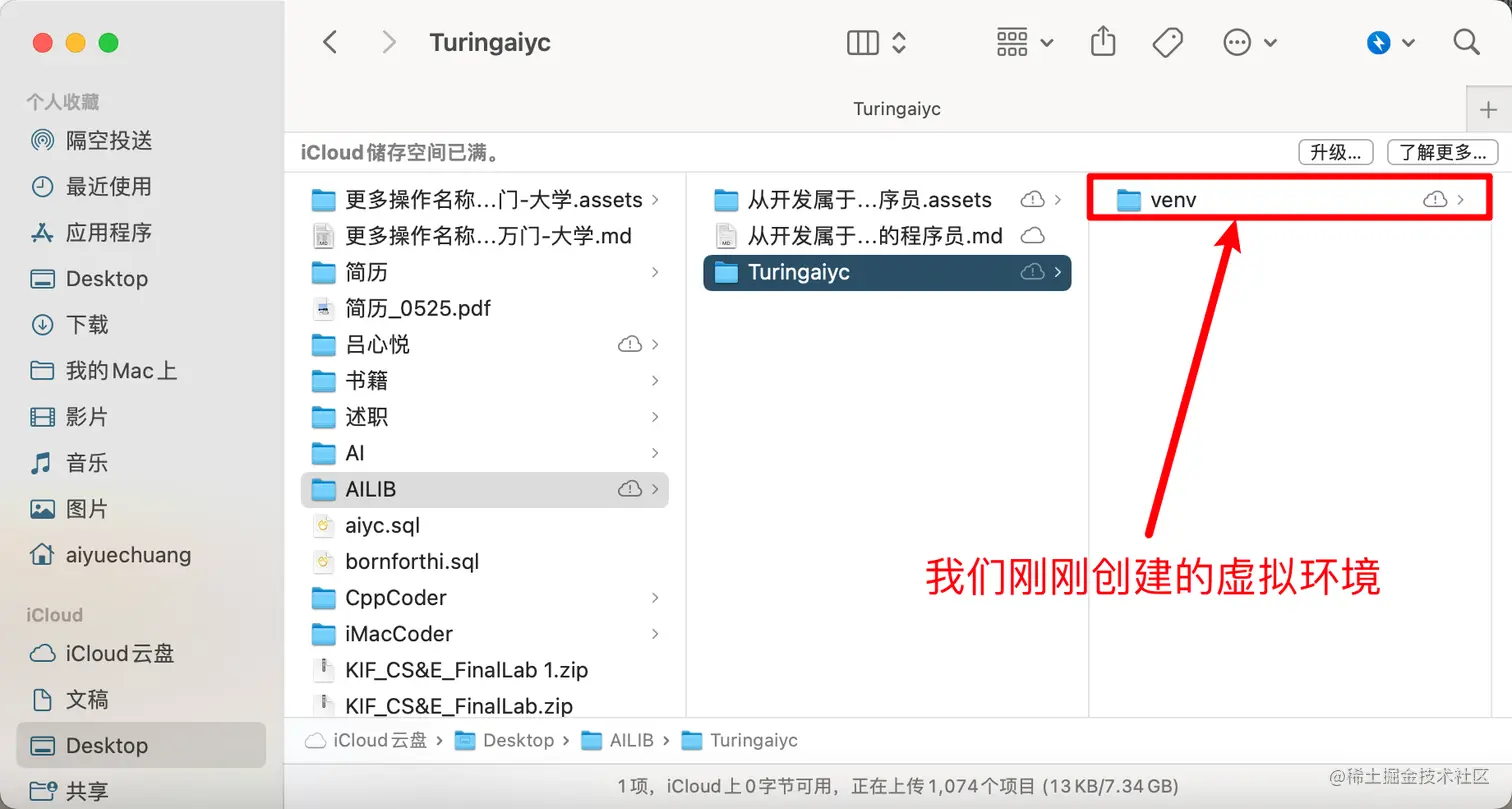Click the 升级... button

coord(1336,152)
